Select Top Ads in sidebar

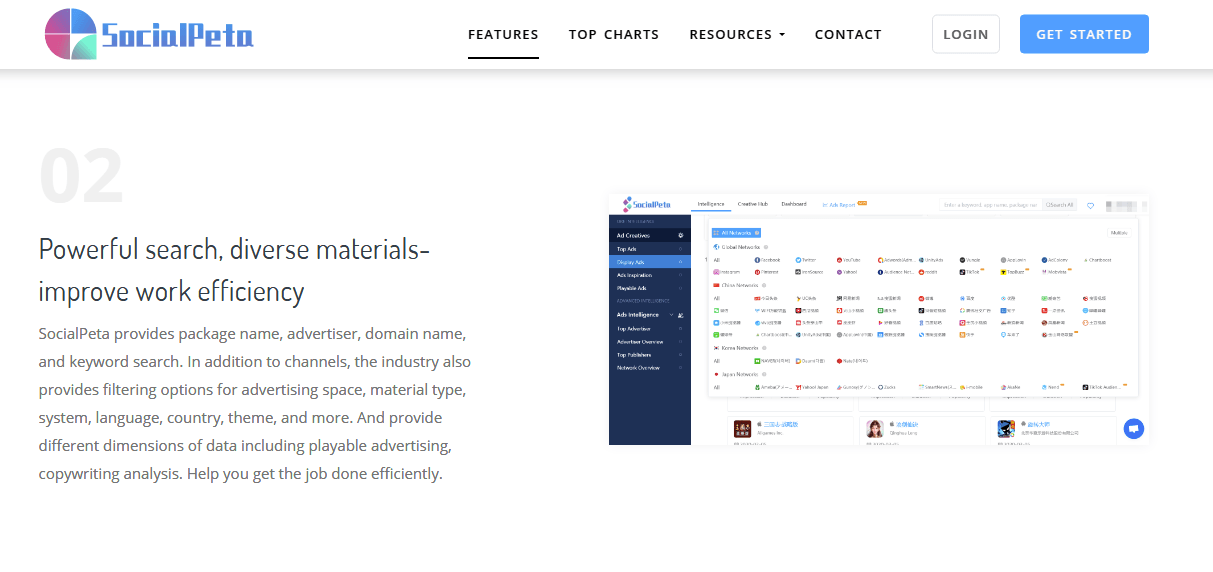(650, 249)
